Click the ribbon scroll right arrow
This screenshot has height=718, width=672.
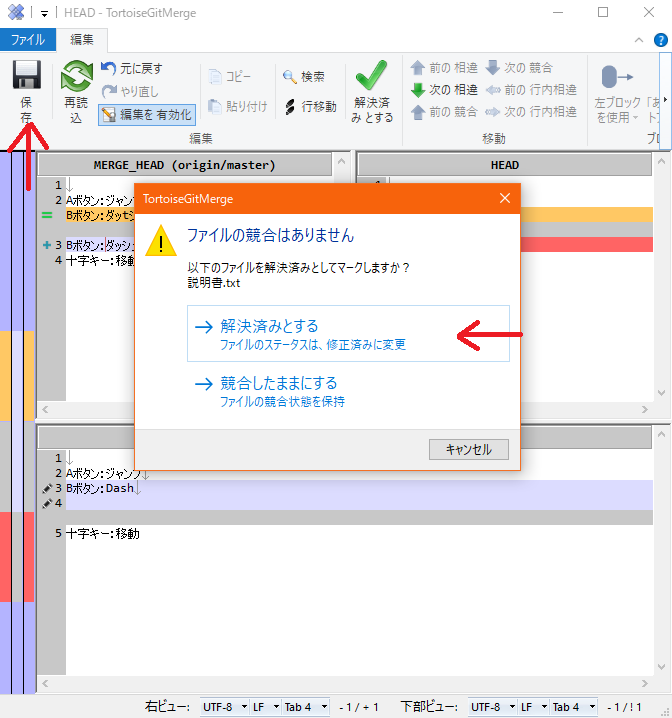click(x=665, y=100)
